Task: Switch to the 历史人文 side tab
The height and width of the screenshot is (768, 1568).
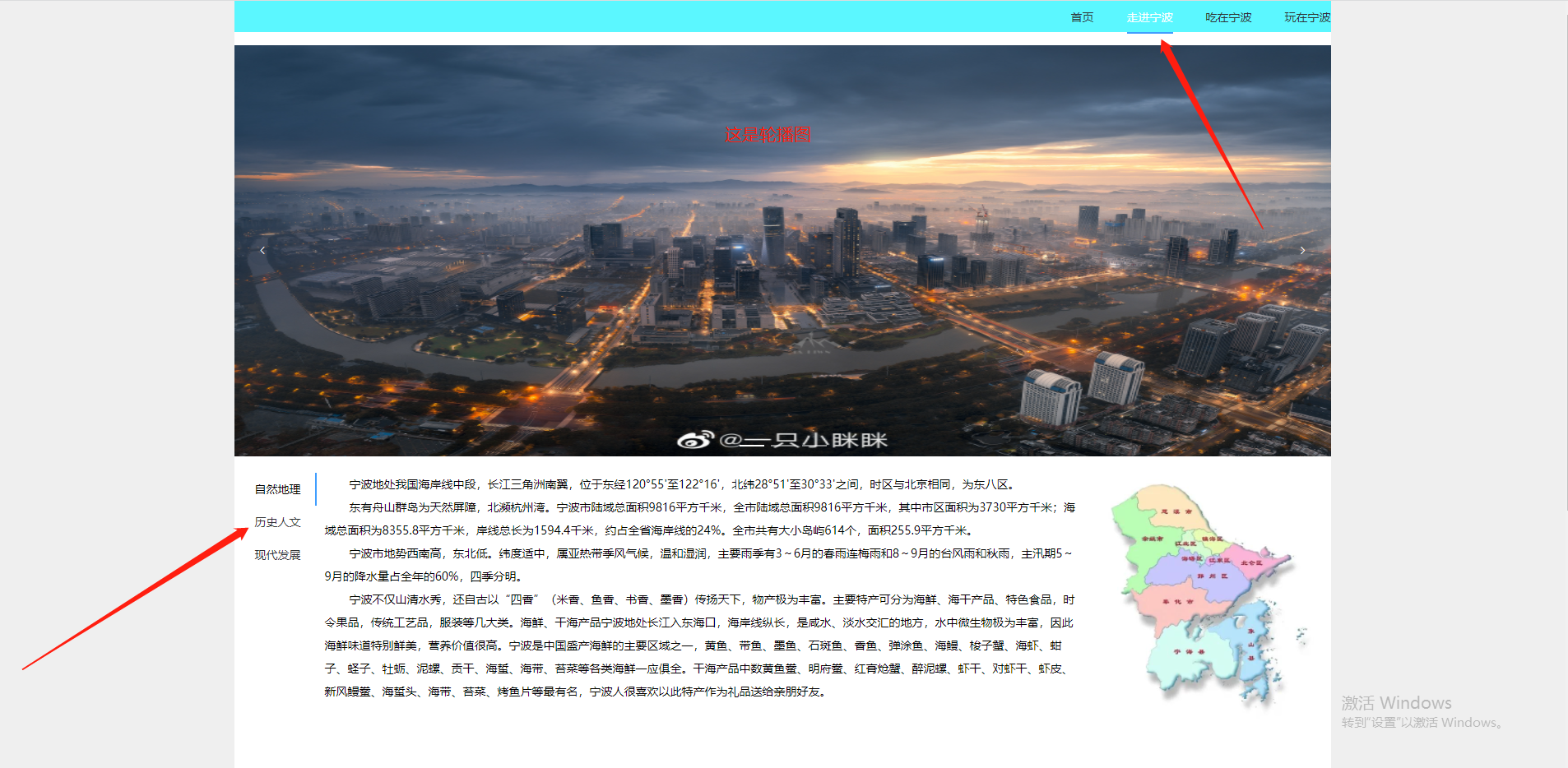Action: coord(277,522)
